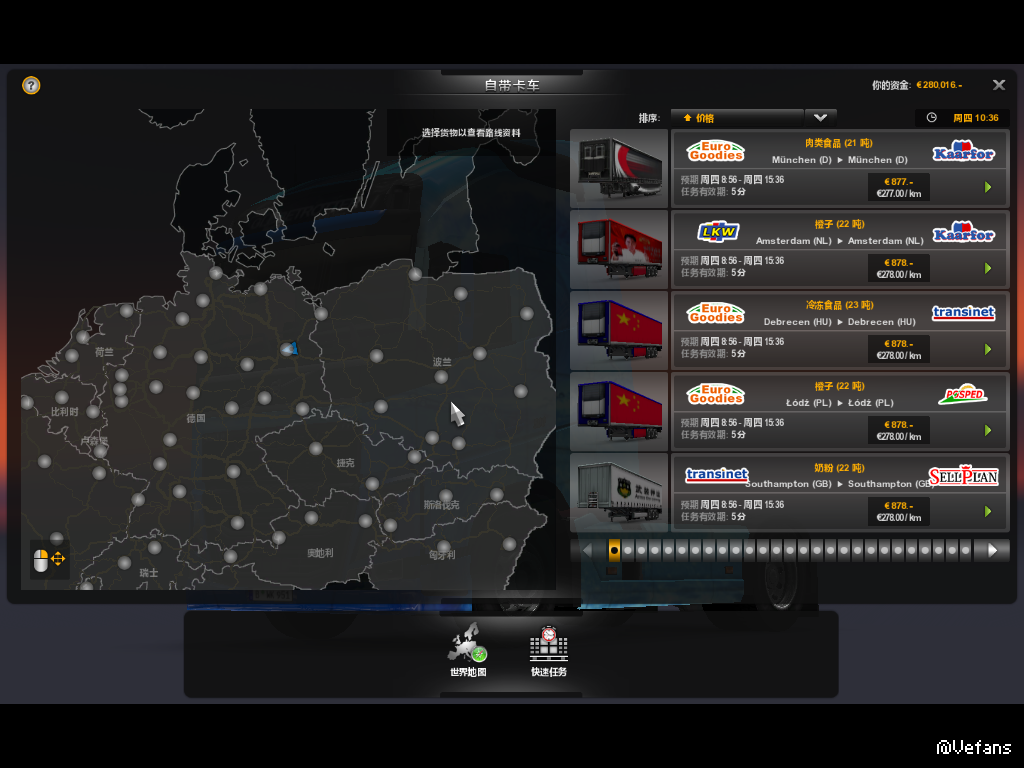Select the highlighted first page dot
The image size is (1024, 768).
point(614,551)
